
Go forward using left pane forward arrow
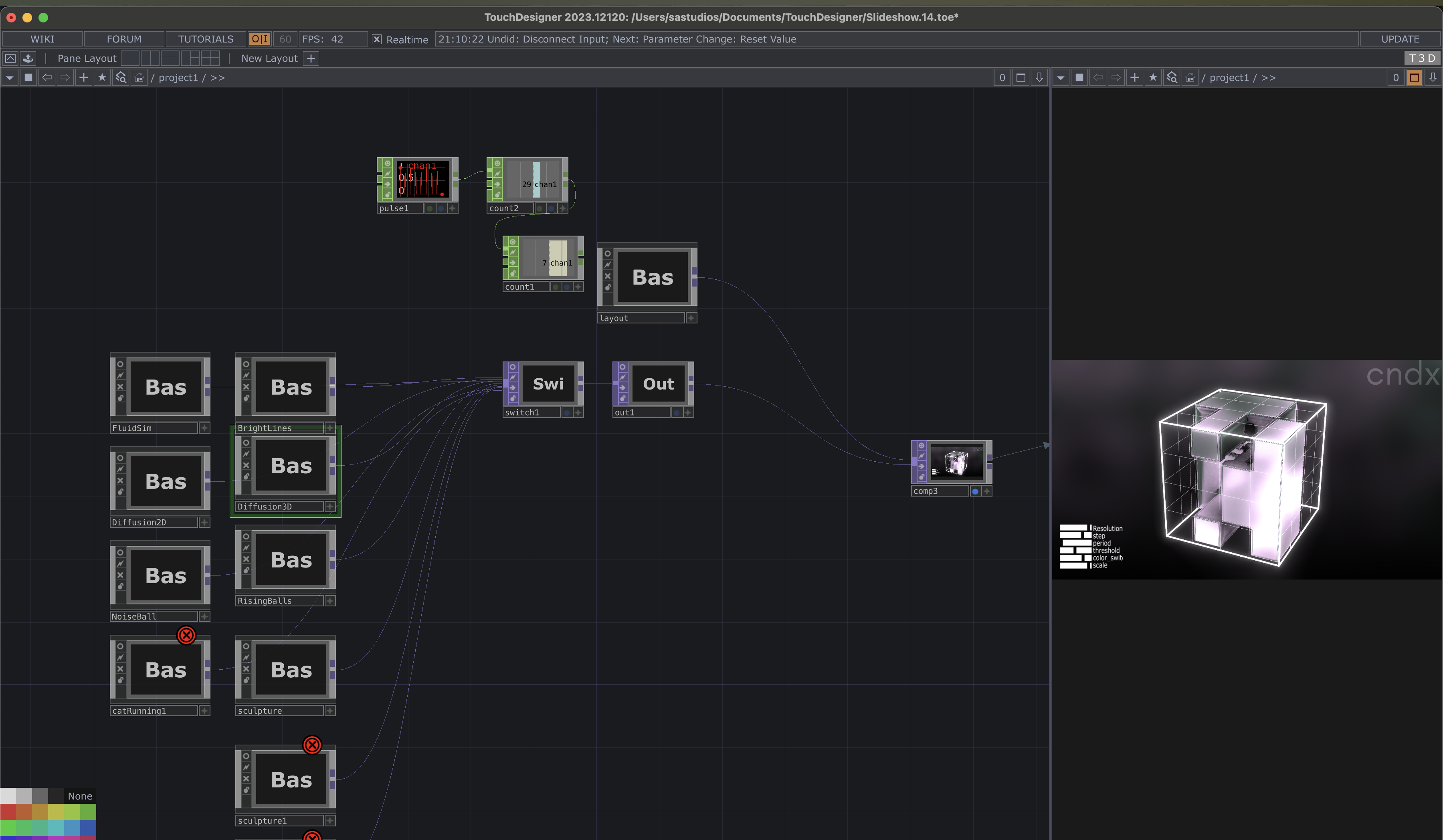[x=65, y=77]
